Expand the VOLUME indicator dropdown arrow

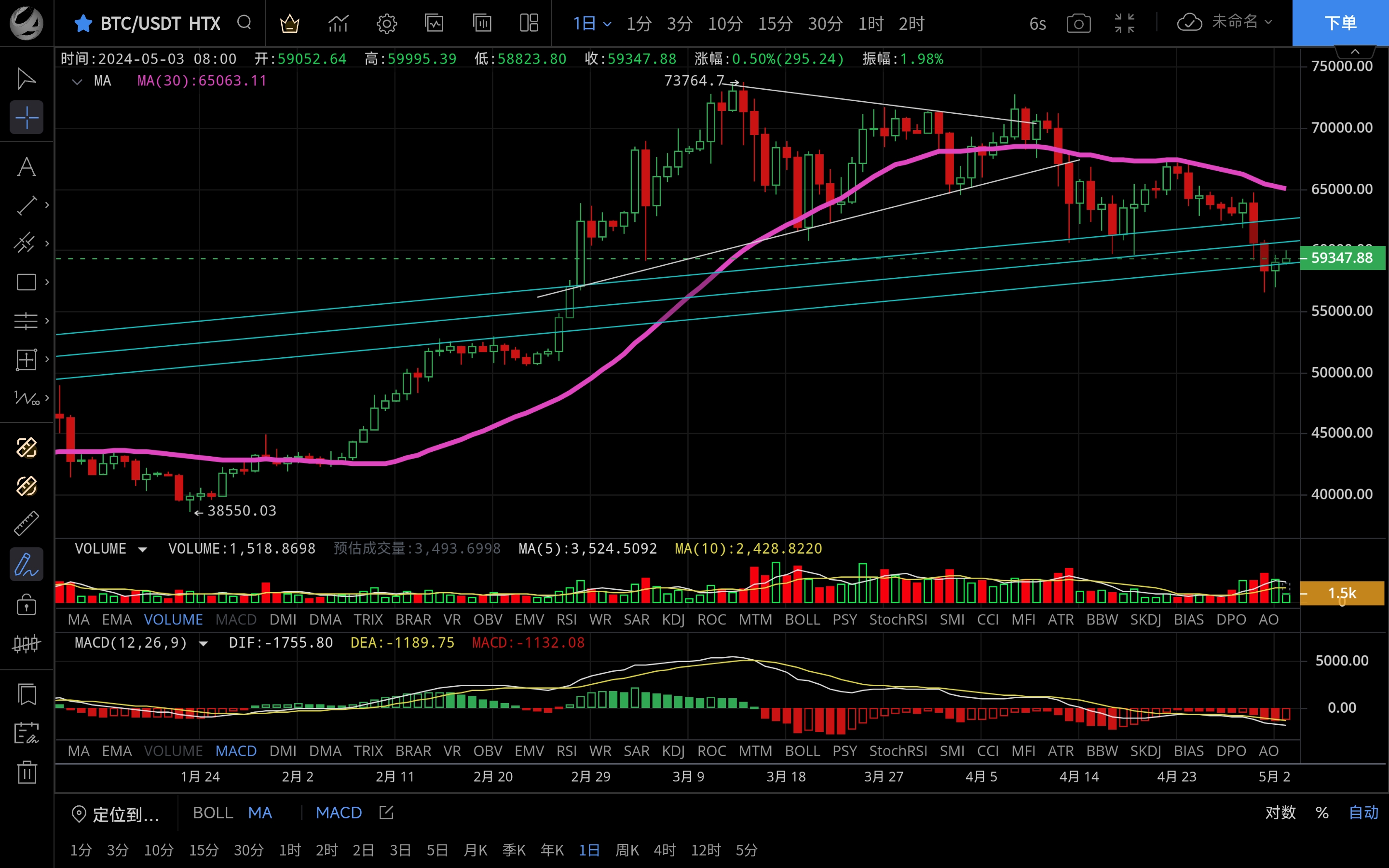(142, 549)
